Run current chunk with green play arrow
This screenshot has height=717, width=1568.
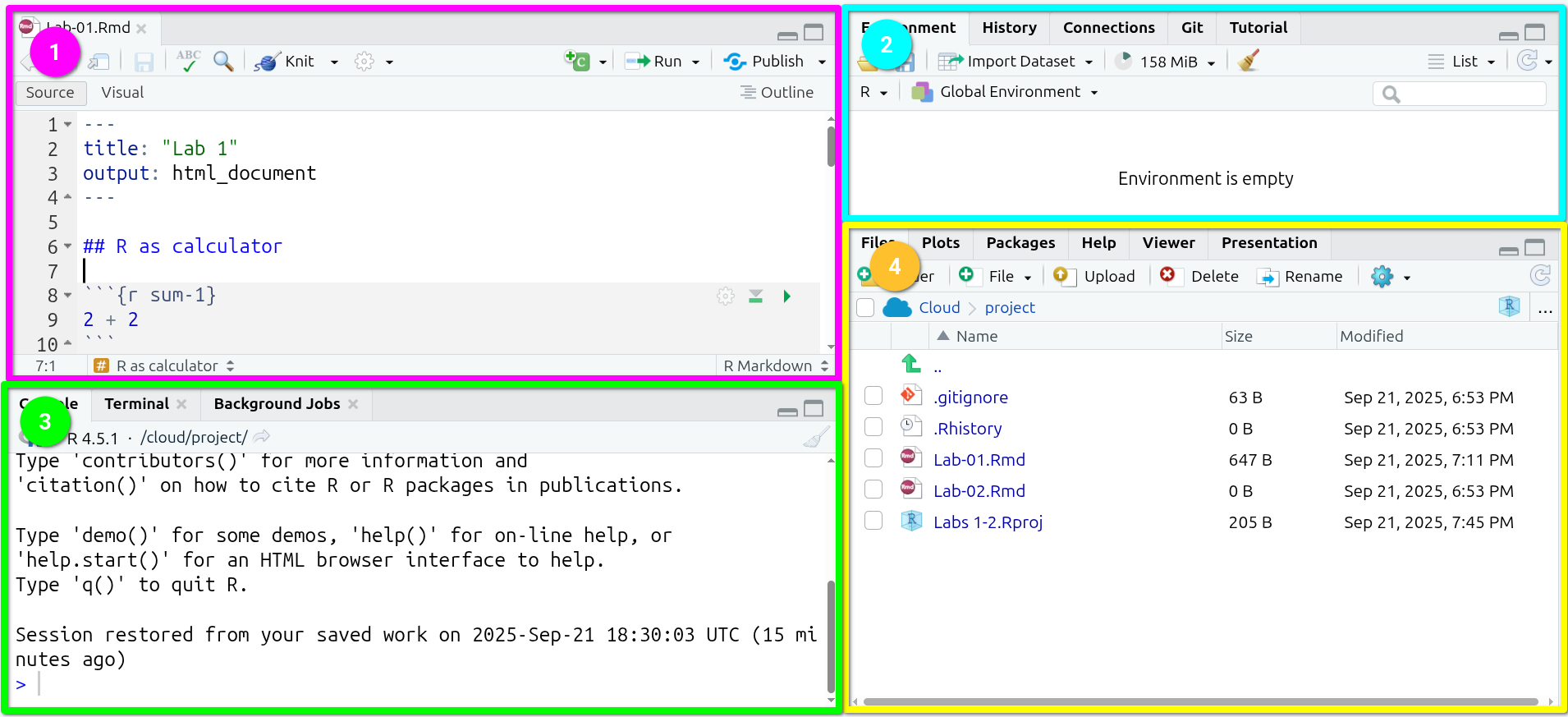786,296
